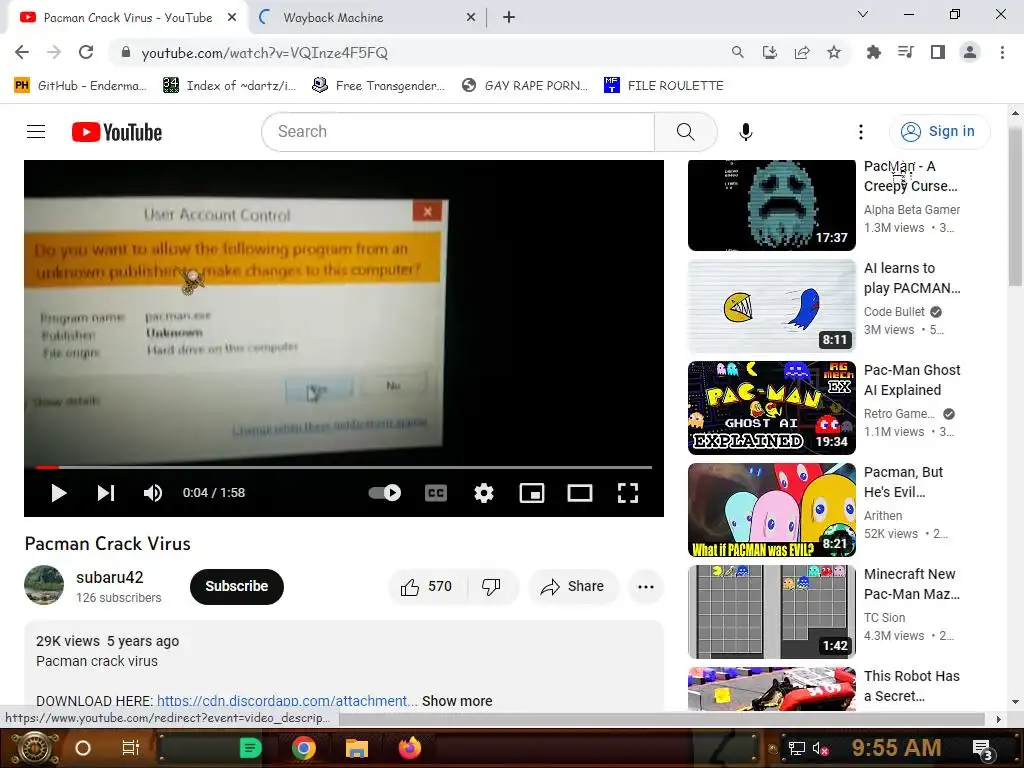
Task: Click the install/download page icon
Action: [769, 52]
